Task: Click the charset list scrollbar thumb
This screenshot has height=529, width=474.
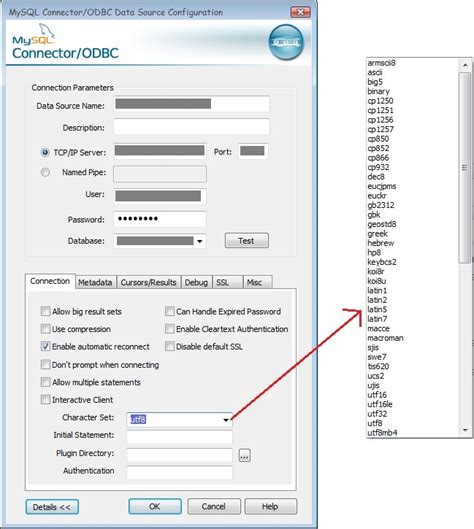Action: pyautogui.click(x=465, y=168)
